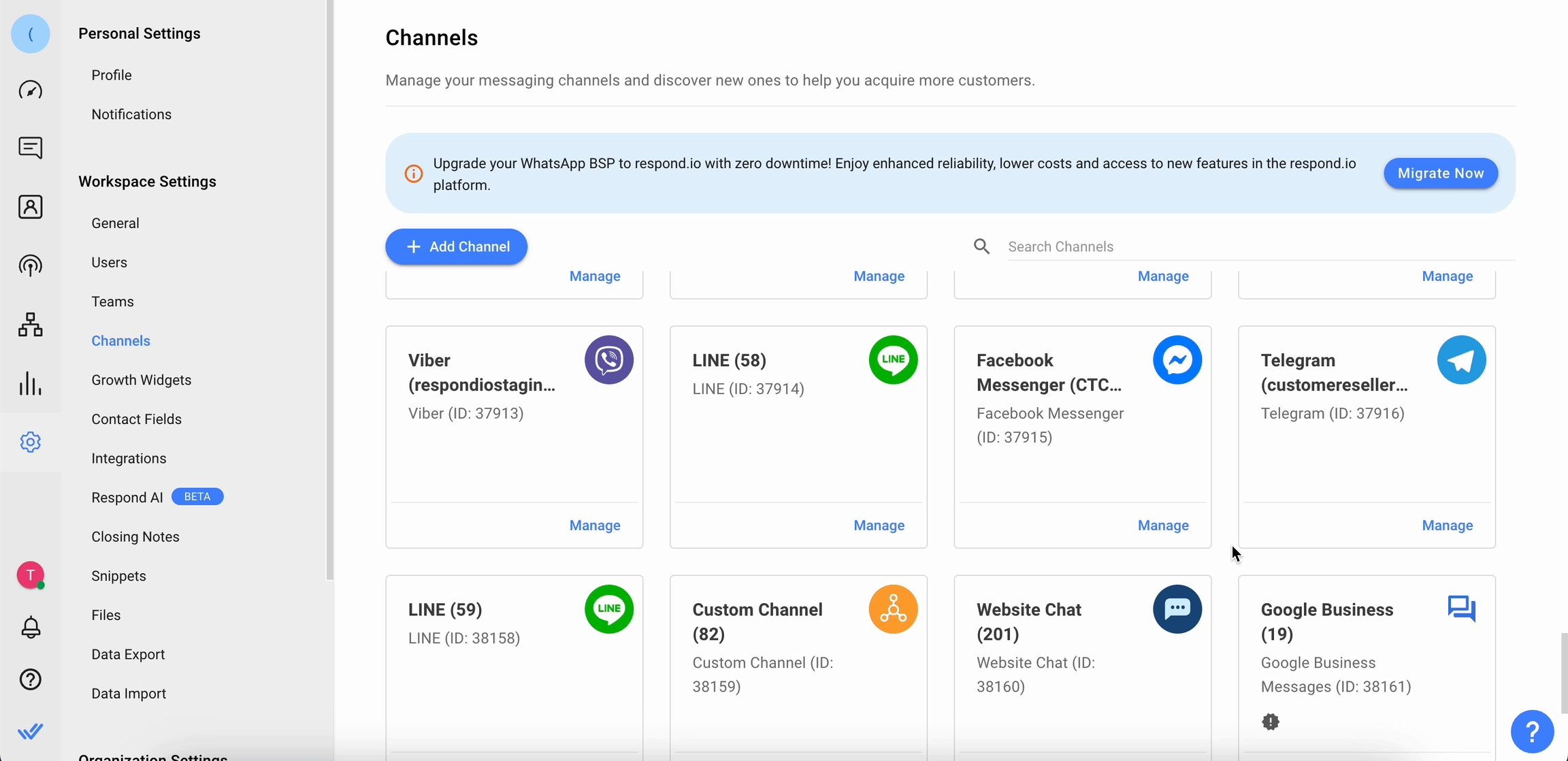Click the Add Channel button
The height and width of the screenshot is (761, 1568).
click(456, 246)
